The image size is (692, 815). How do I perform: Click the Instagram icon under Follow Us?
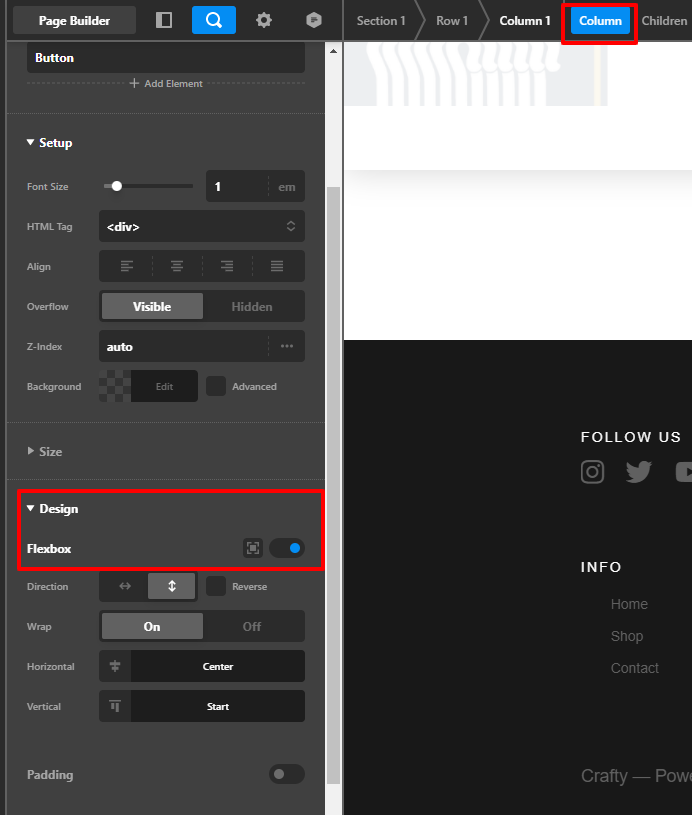[x=593, y=472]
